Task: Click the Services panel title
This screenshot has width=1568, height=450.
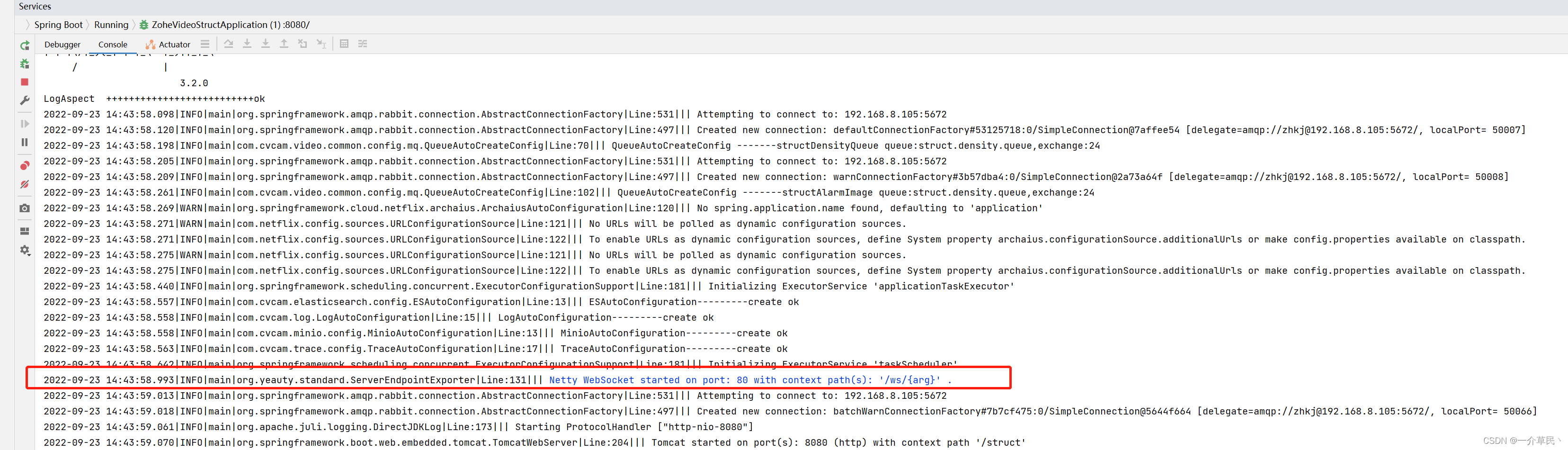Action: point(35,6)
